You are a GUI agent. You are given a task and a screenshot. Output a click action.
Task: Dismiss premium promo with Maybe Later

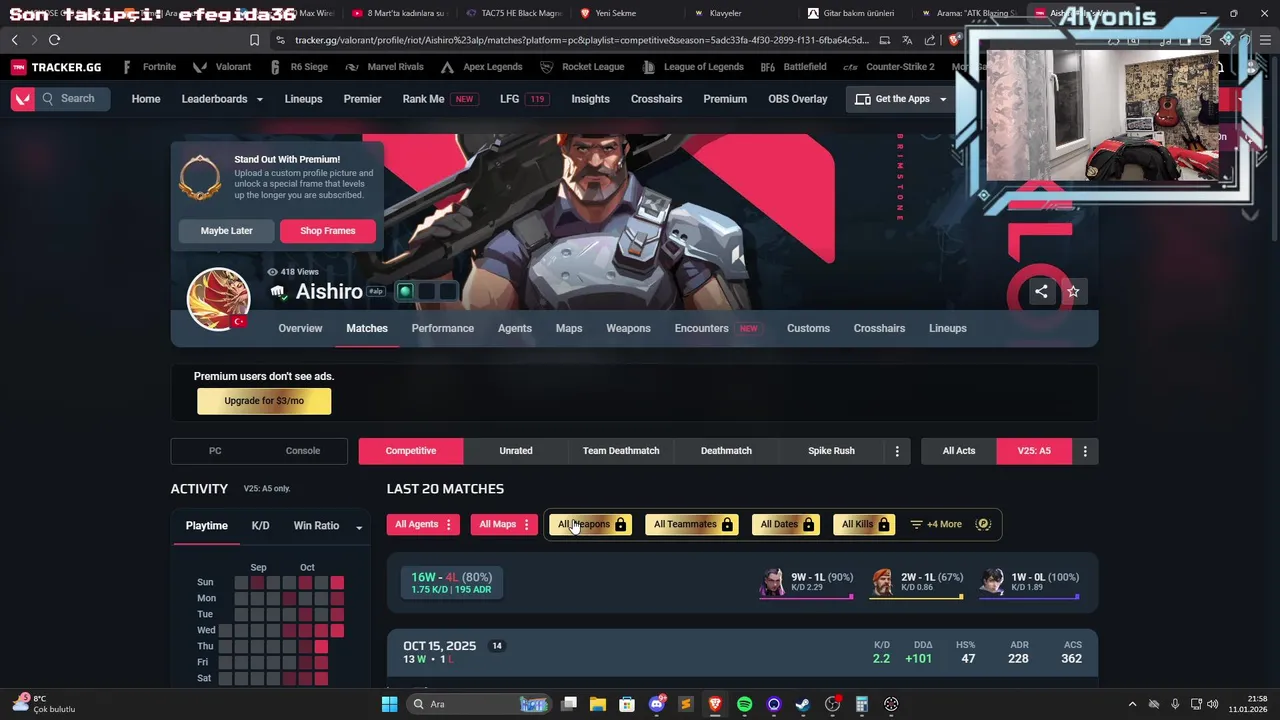(227, 231)
